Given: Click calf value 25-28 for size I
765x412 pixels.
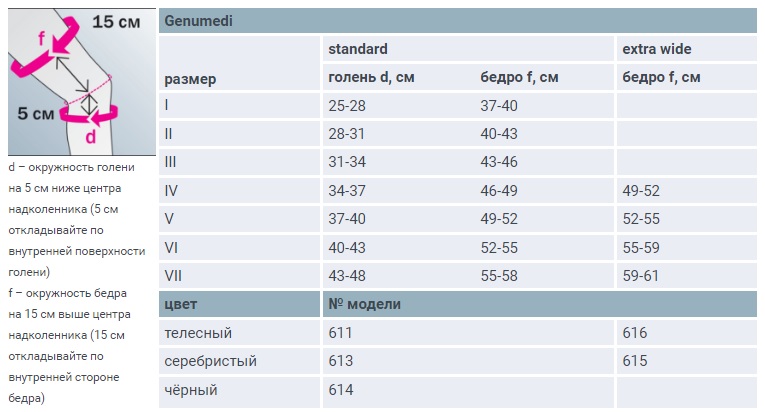Looking at the screenshot, I should click(x=347, y=105).
